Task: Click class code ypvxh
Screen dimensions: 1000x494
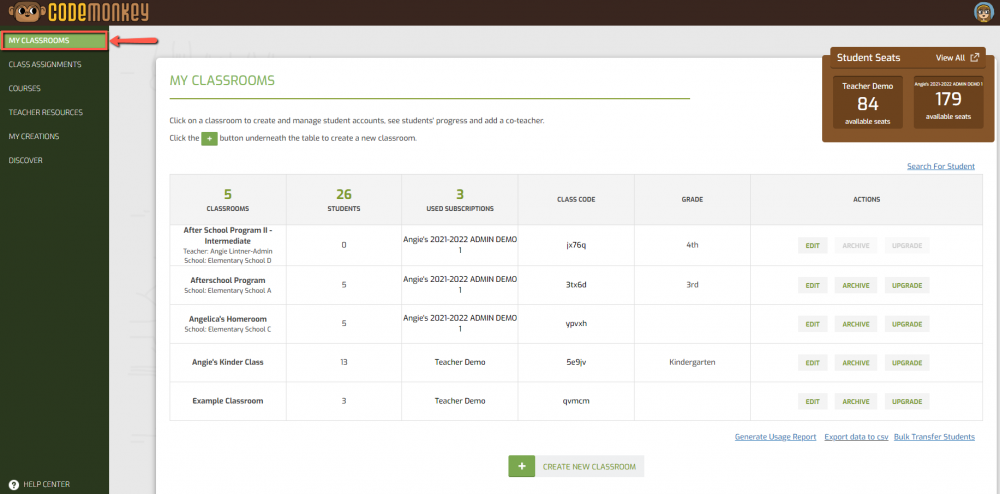Action: (x=576, y=323)
